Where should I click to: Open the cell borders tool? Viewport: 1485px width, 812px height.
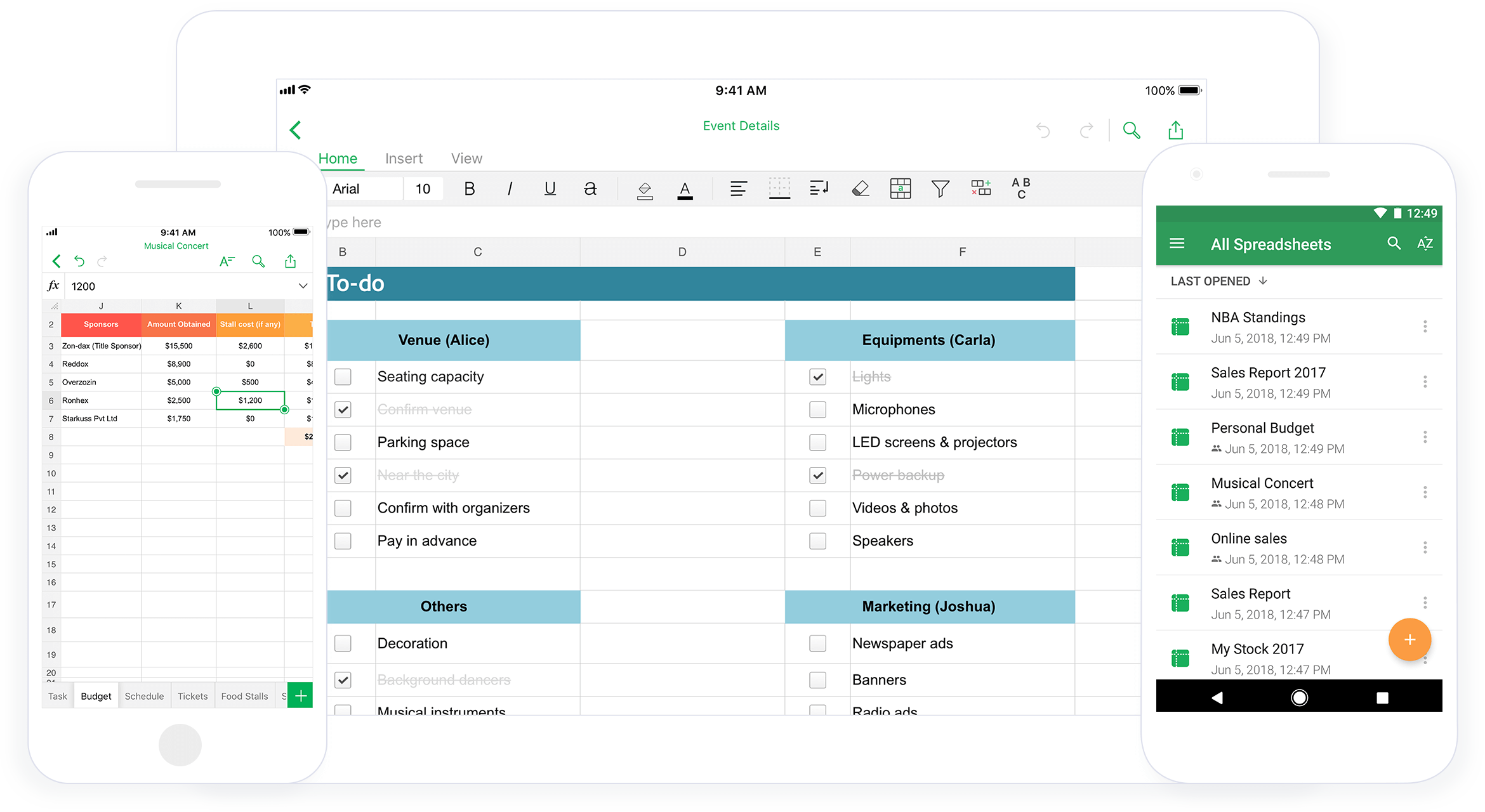point(779,188)
